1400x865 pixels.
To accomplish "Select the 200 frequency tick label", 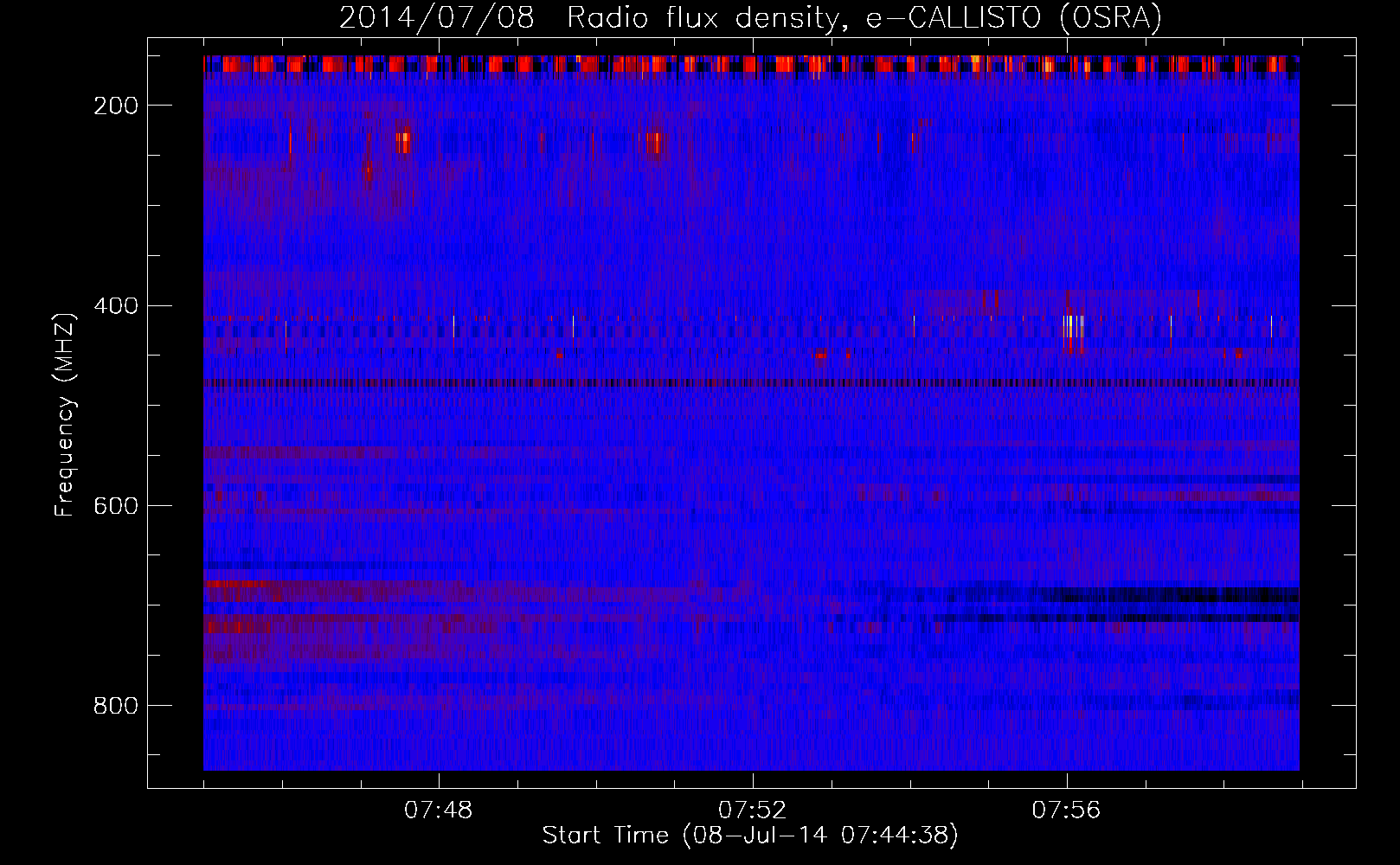I will tap(116, 106).
